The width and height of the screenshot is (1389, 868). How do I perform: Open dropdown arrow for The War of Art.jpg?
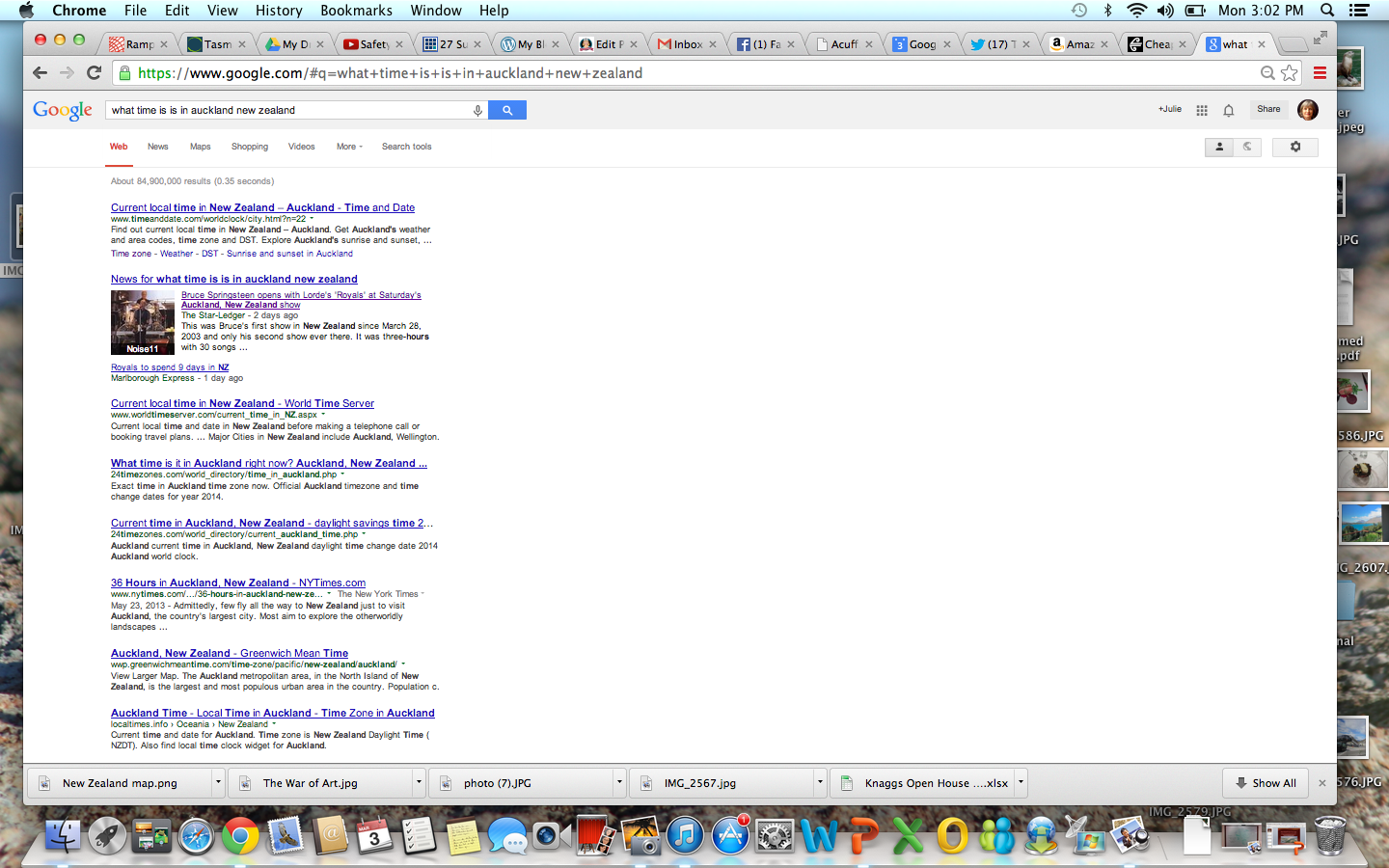(419, 782)
